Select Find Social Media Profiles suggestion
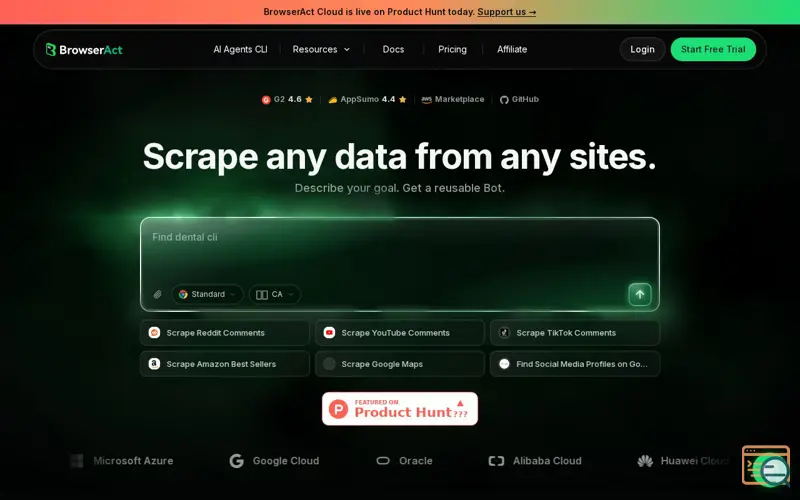This screenshot has width=800, height=500. pyautogui.click(x=575, y=364)
